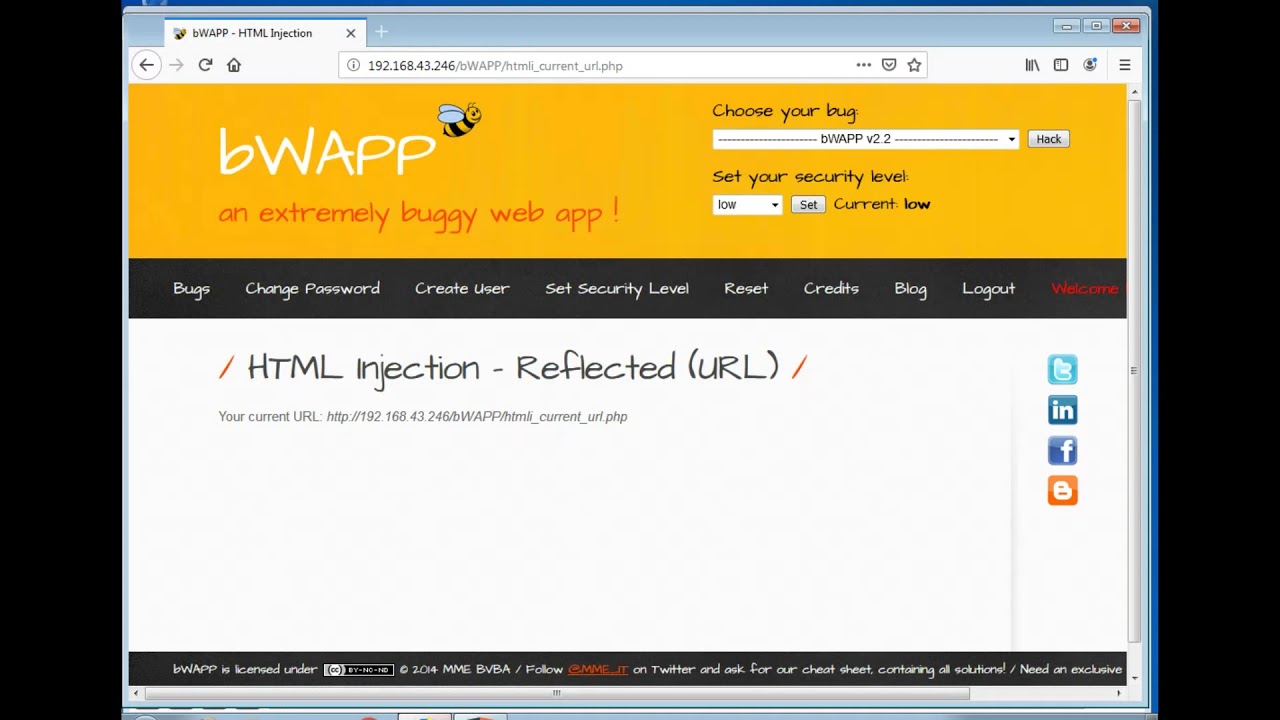Screen dimensions: 1280x720
Task: Open the Blog menu item
Action: (910, 288)
